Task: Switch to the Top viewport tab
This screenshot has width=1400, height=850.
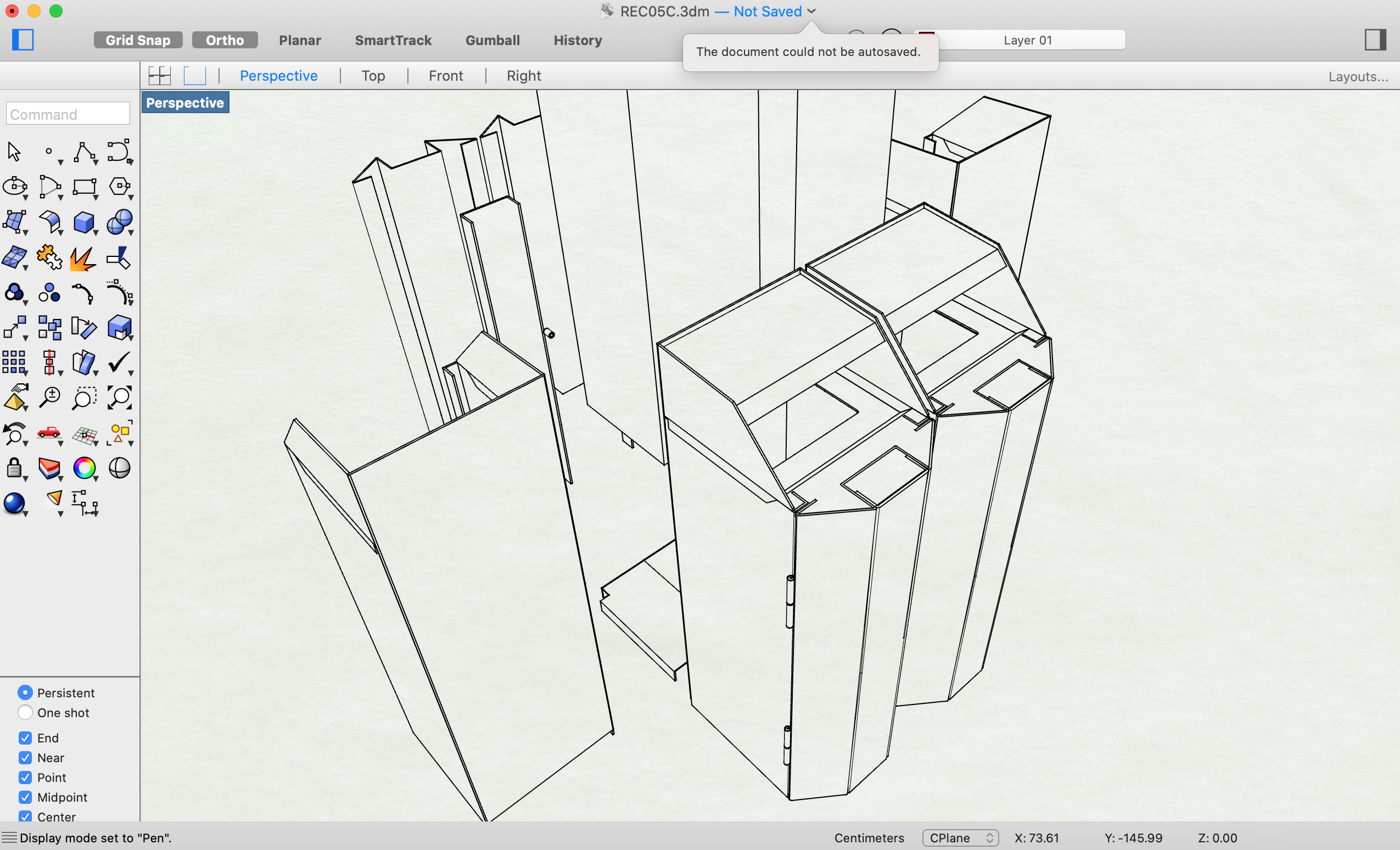Action: pos(373,76)
